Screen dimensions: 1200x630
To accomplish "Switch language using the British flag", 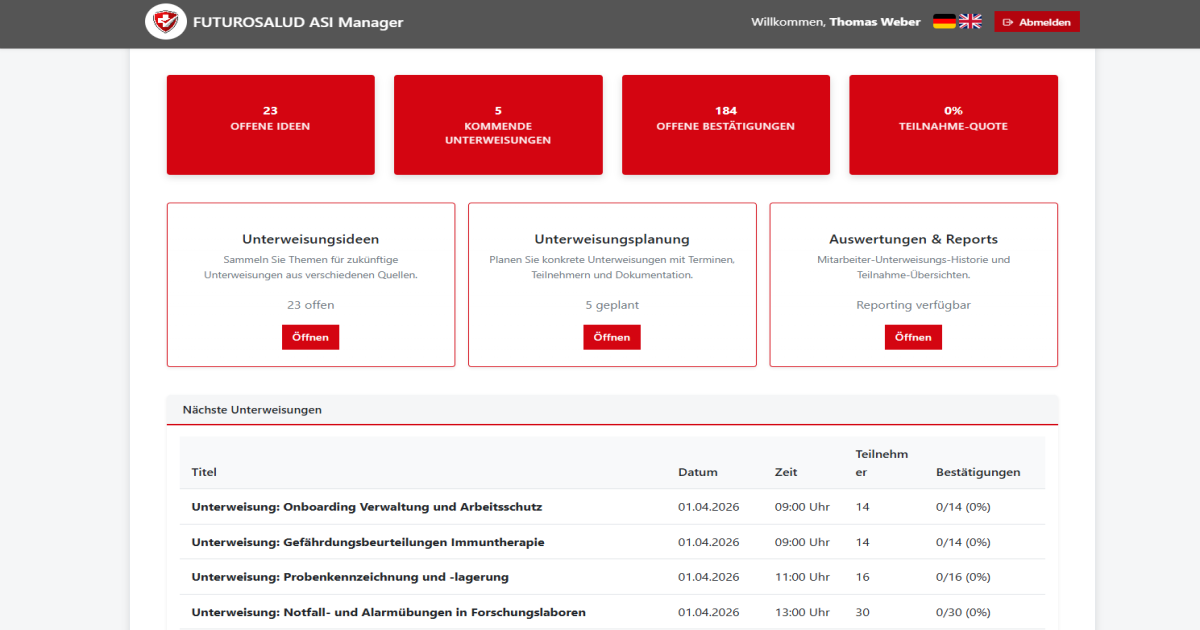I will (x=968, y=20).
